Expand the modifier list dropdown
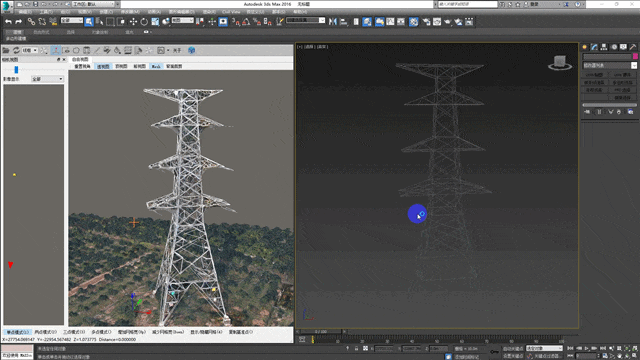This screenshot has height=360, width=640. [610, 65]
